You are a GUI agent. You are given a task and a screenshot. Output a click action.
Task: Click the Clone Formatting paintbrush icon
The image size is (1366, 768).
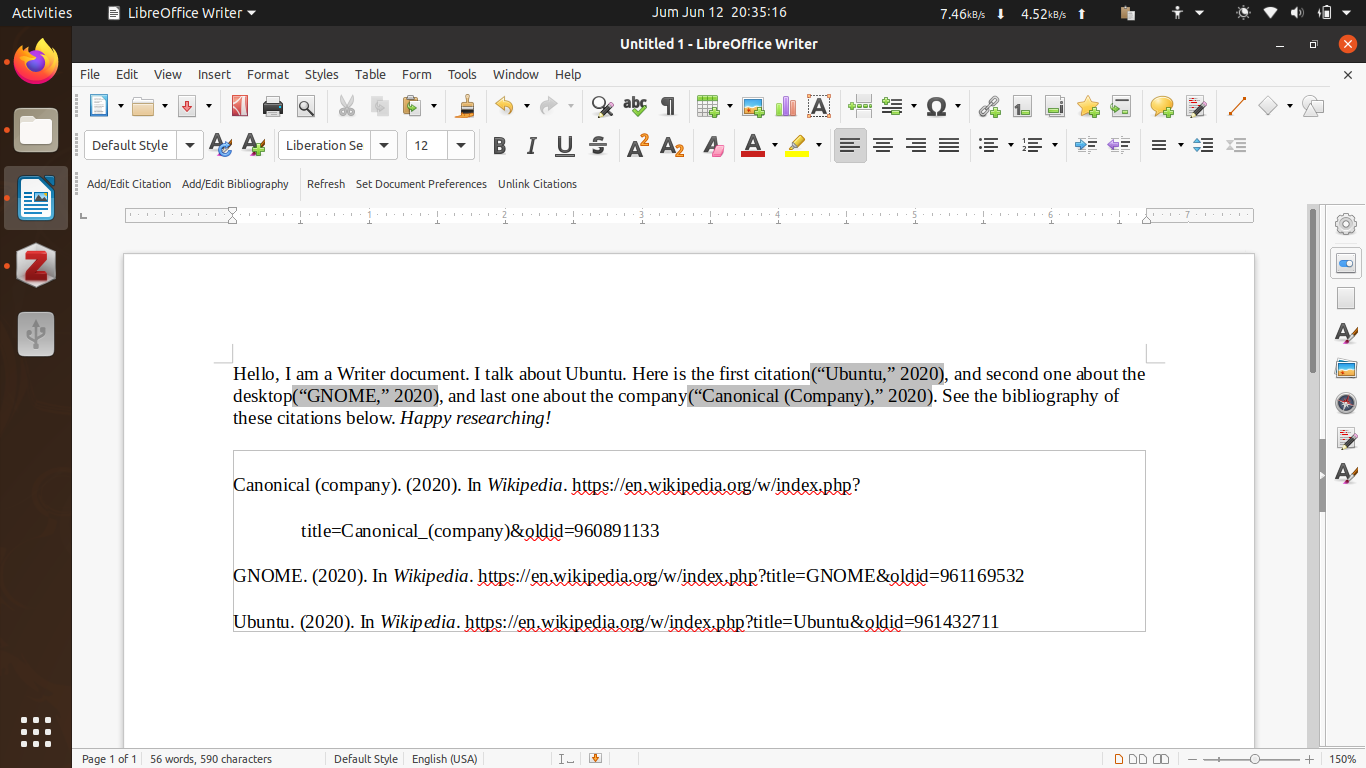point(465,106)
